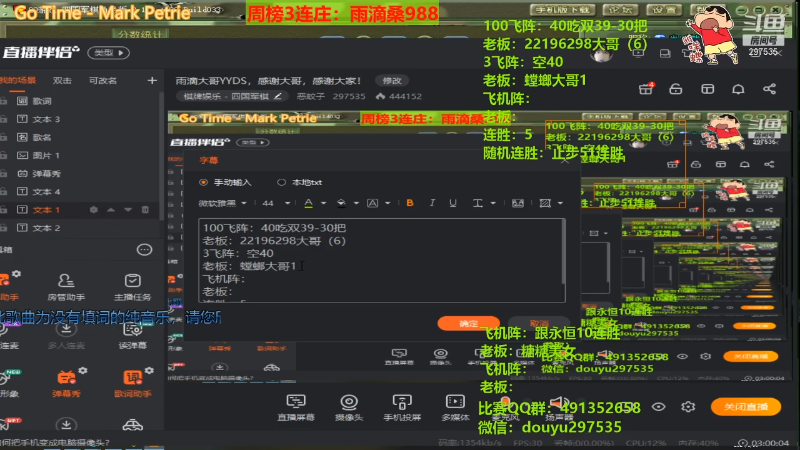Open 微软雅黑 font family dropdown
The image size is (800, 450).
(x=222, y=203)
